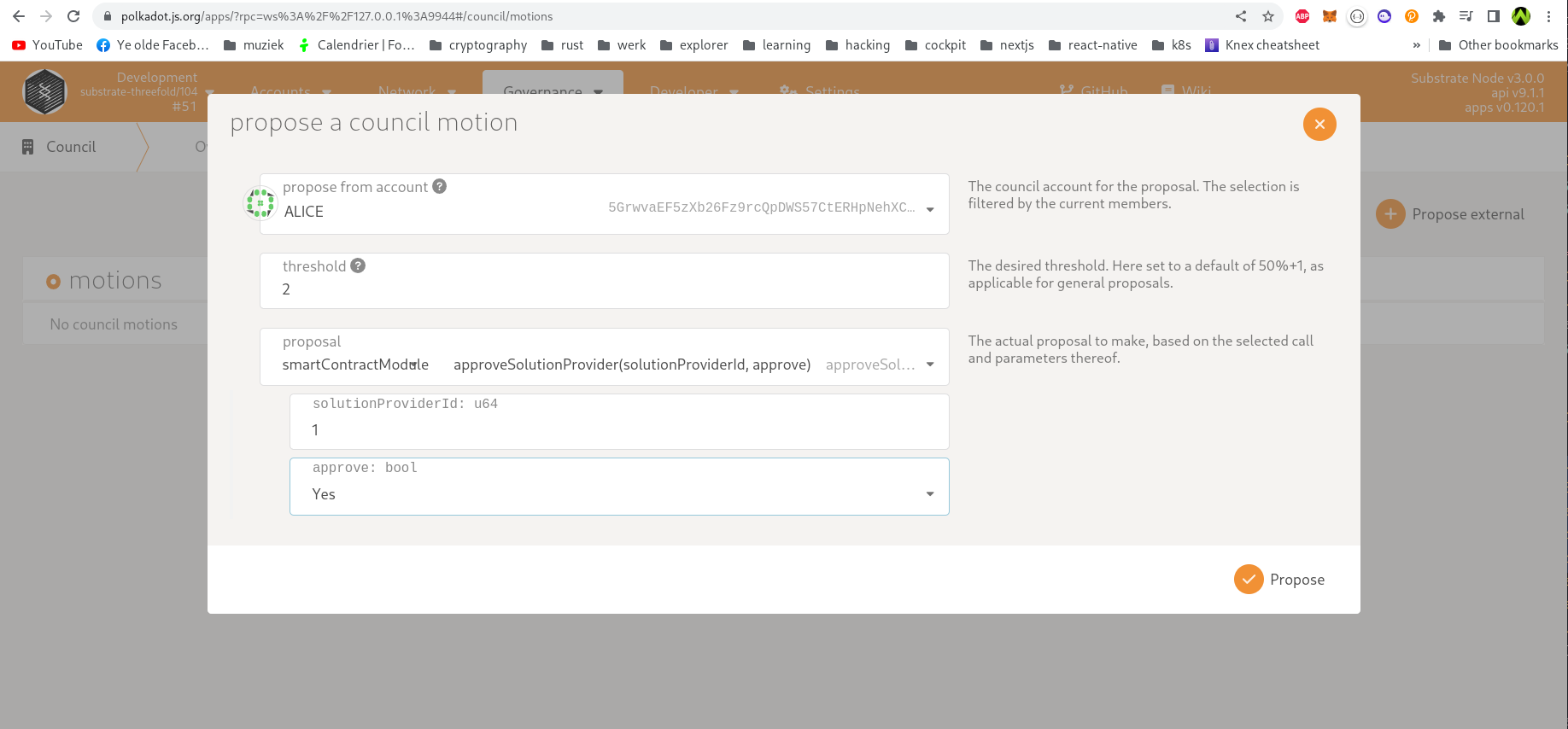Close the propose council motion dialog
Image resolution: width=1568 pixels, height=729 pixels.
click(x=1319, y=125)
